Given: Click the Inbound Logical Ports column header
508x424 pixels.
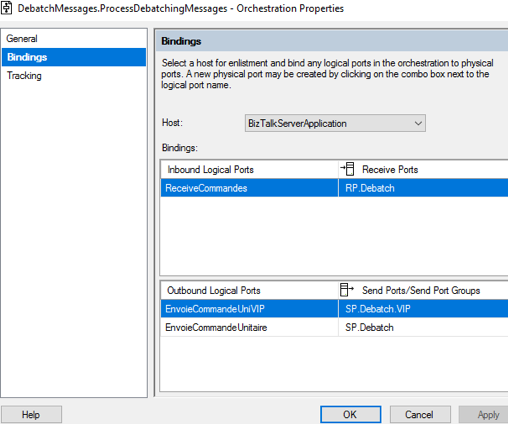Looking at the screenshot, I should (x=249, y=169).
